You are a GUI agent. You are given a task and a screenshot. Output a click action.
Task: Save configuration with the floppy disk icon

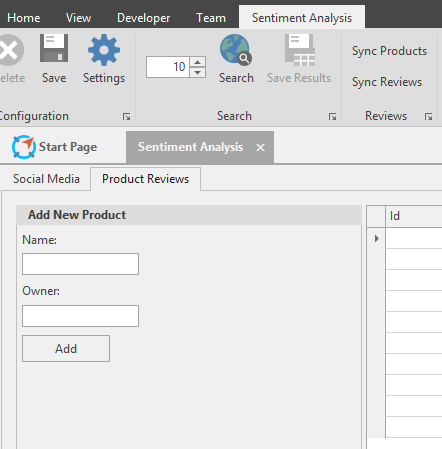tap(54, 49)
